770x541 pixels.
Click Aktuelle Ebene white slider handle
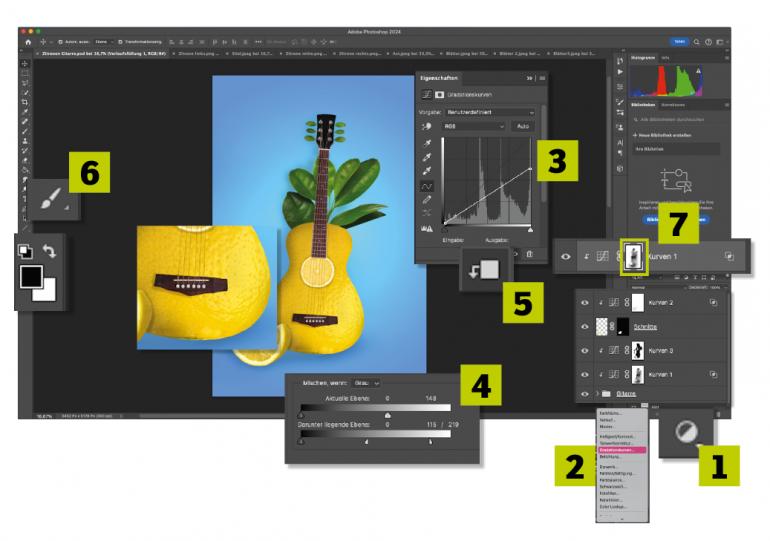pos(387,415)
